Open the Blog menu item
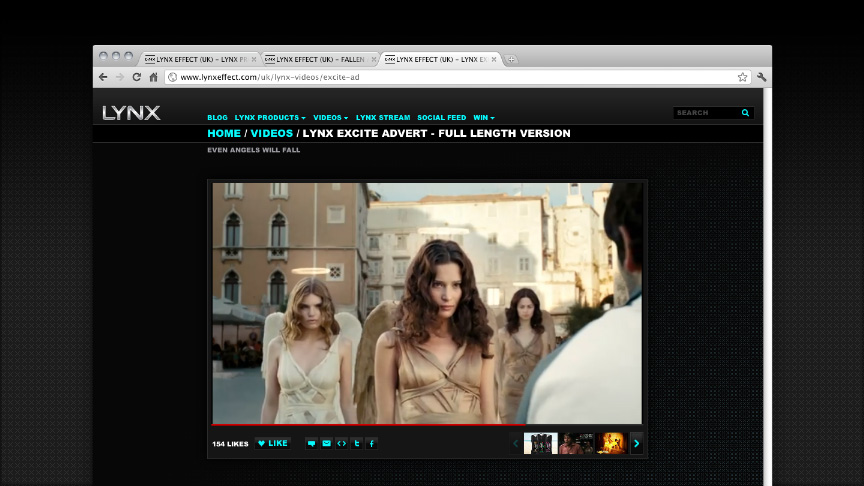 pos(217,118)
